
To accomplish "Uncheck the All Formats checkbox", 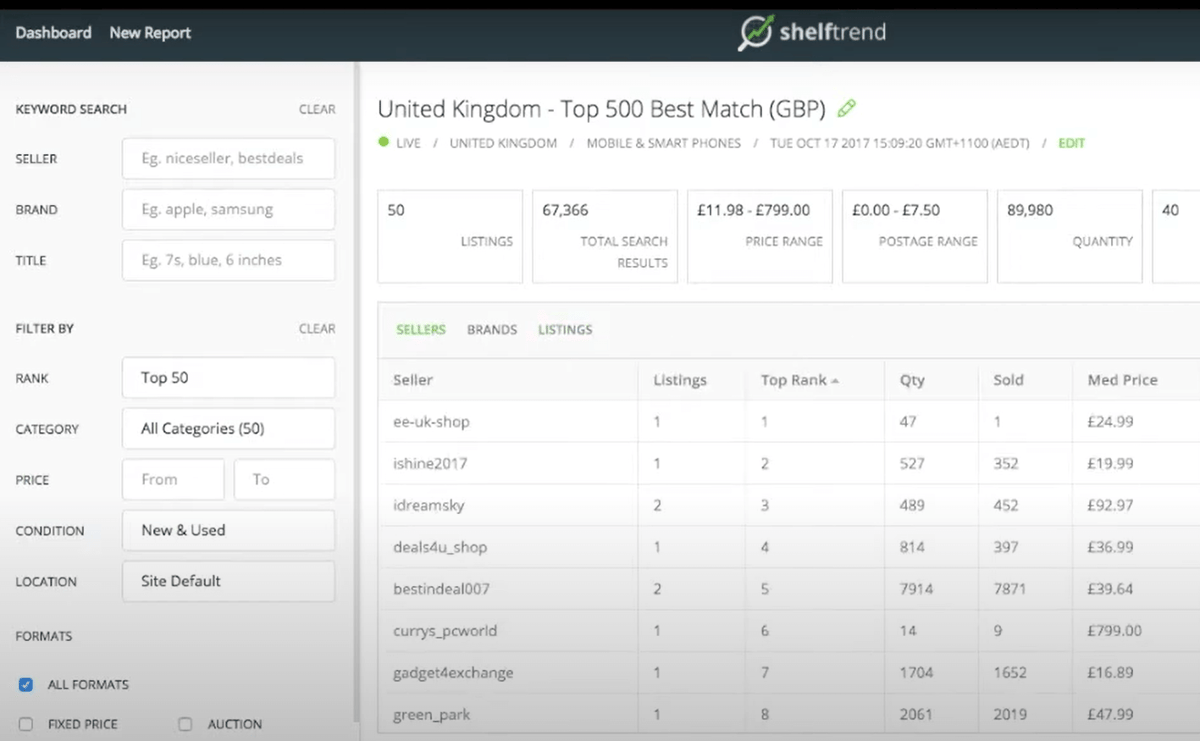I will 26,685.
